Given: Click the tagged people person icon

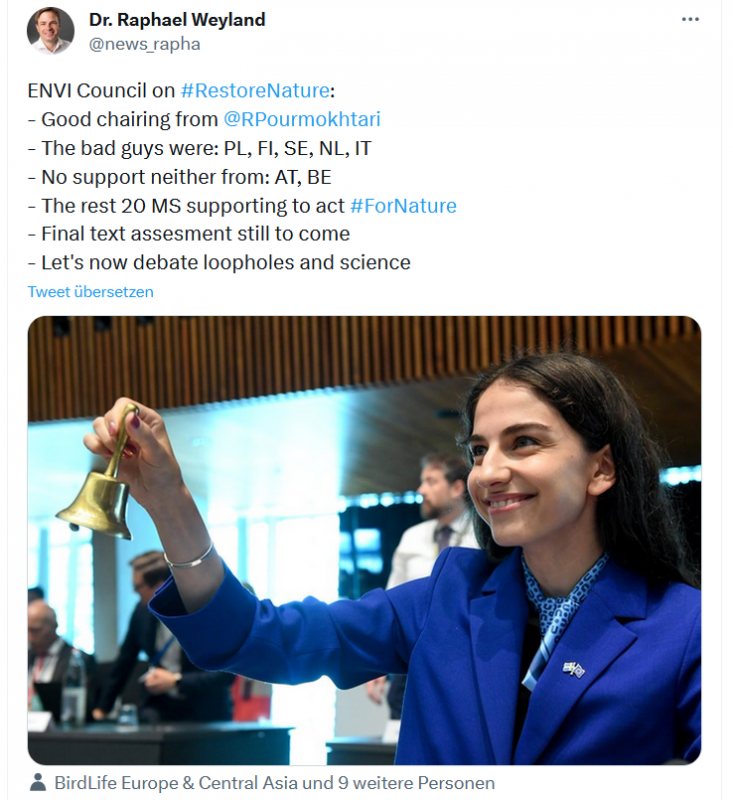Looking at the screenshot, I should click(x=38, y=783).
